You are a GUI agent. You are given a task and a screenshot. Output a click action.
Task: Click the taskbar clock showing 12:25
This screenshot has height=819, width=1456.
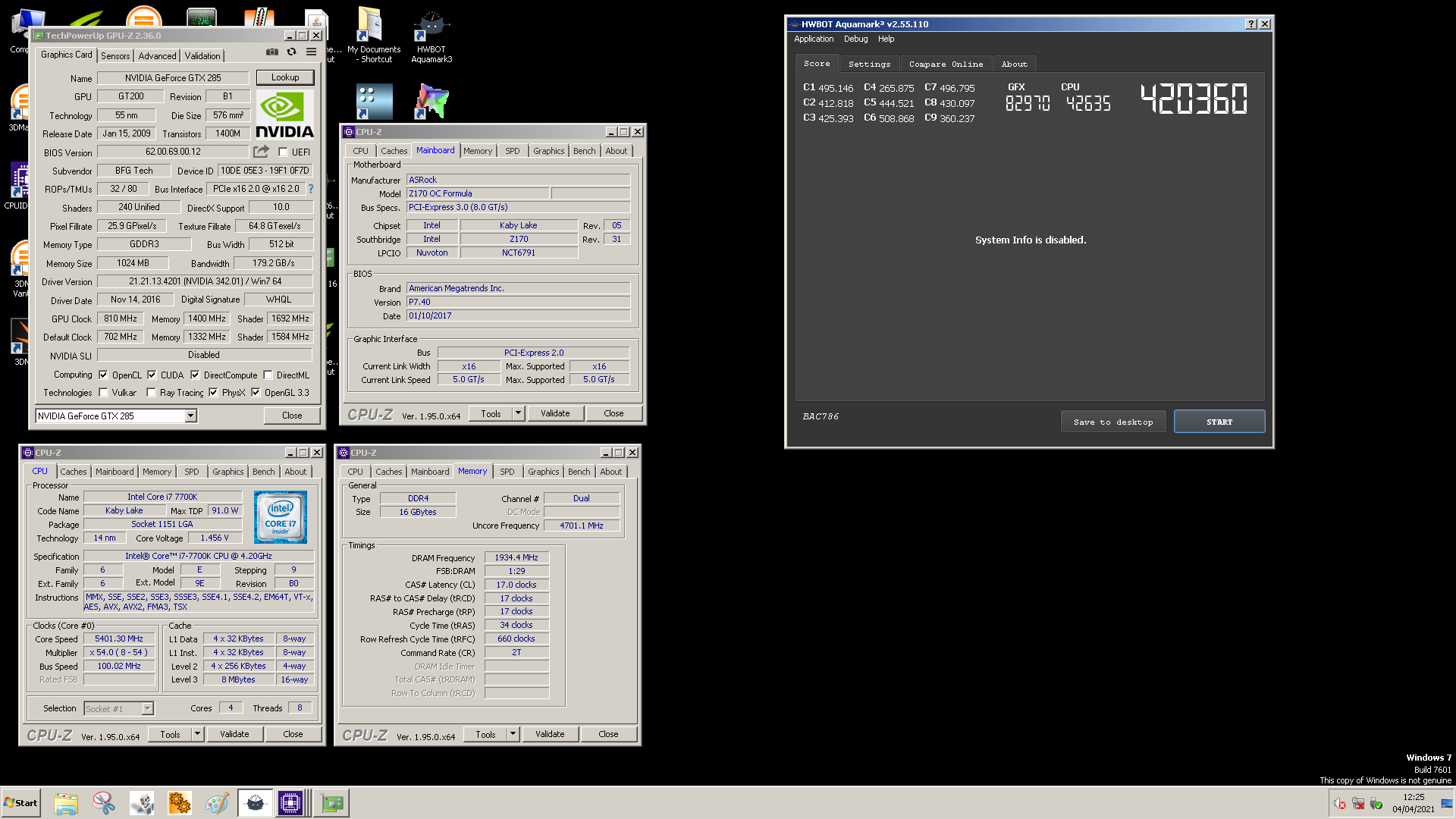click(1414, 803)
